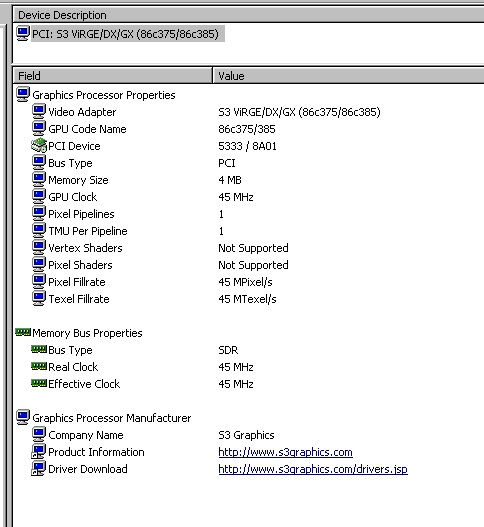Image resolution: width=484 pixels, height=527 pixels.
Task: Select the Real Clock field label
Action: point(73,367)
